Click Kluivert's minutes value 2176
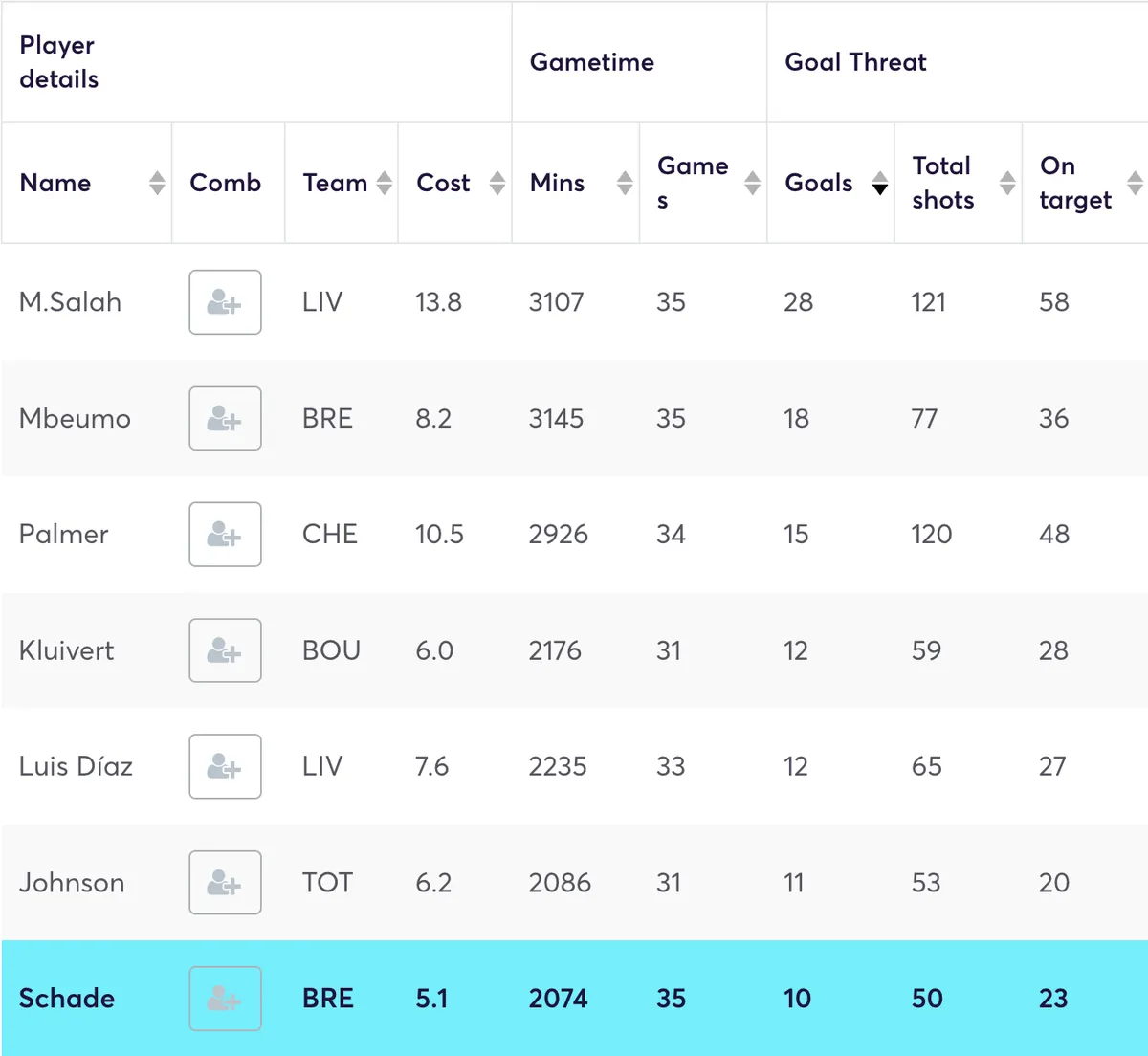 pos(555,650)
